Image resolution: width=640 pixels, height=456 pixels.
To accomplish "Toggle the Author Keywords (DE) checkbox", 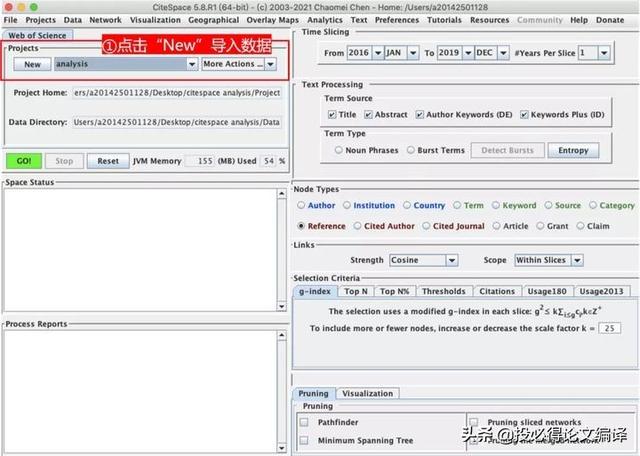I will tap(420, 115).
